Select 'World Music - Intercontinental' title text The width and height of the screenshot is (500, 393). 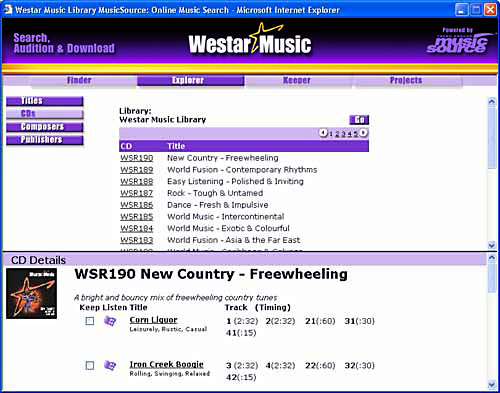click(226, 217)
